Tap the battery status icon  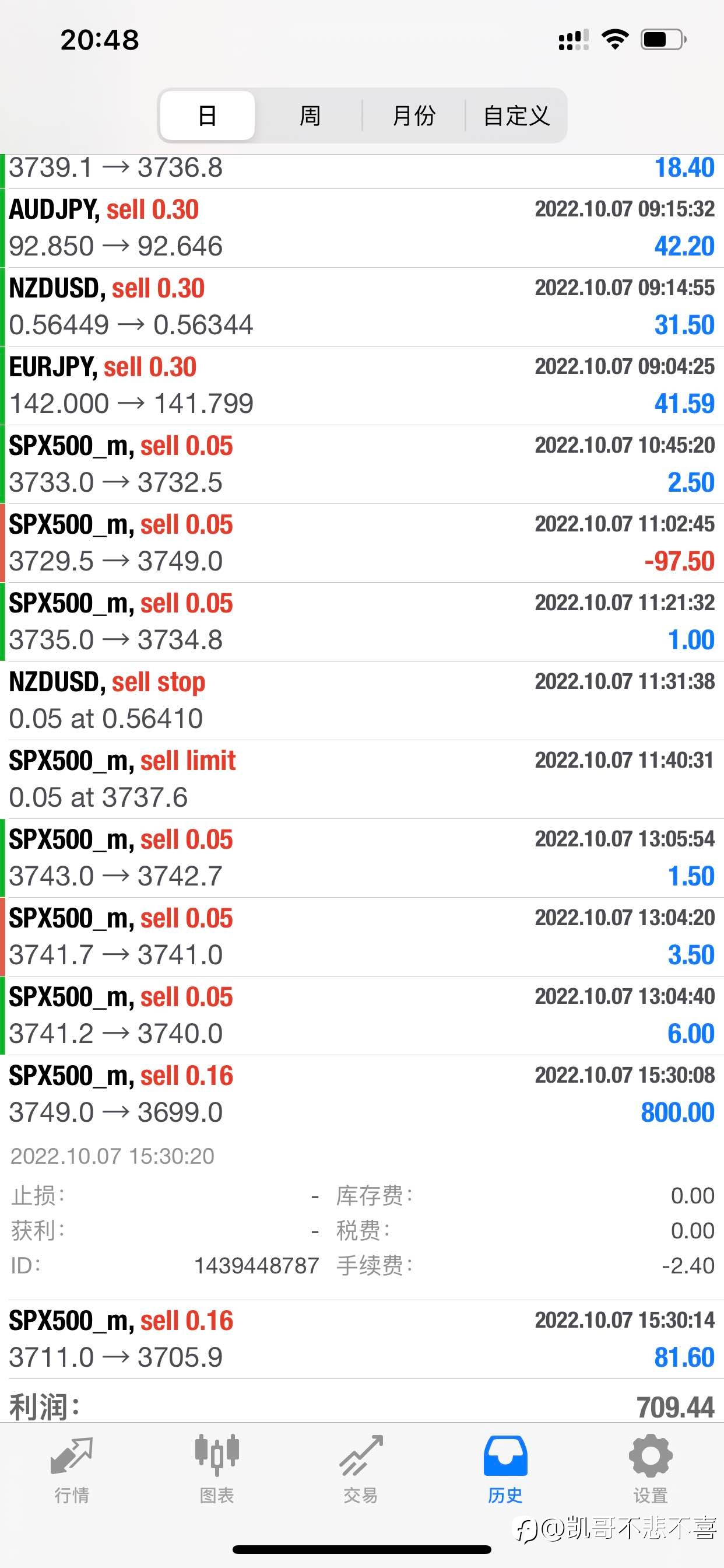tap(664, 40)
